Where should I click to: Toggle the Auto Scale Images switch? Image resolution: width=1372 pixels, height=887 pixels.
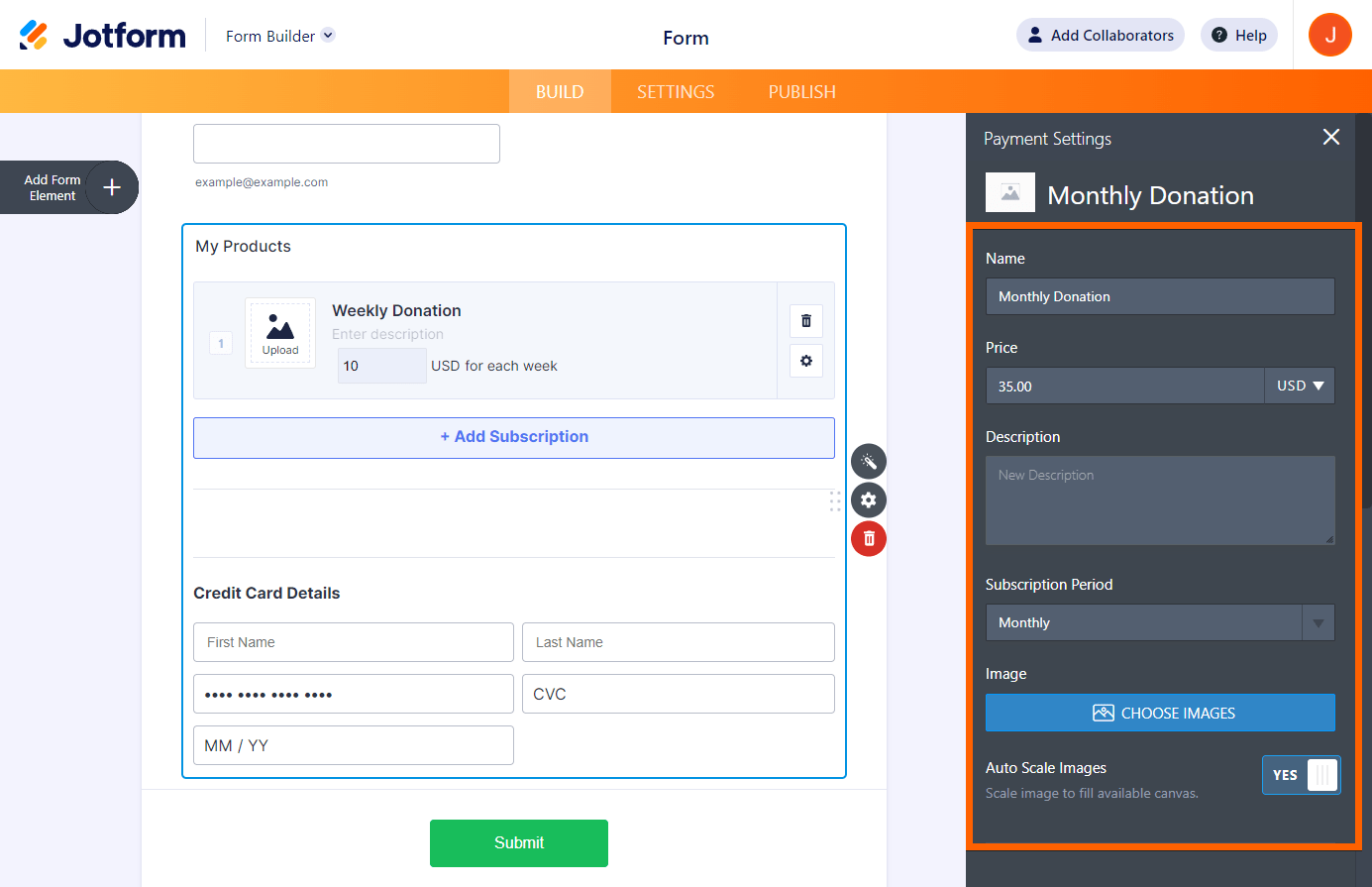coord(1301,775)
